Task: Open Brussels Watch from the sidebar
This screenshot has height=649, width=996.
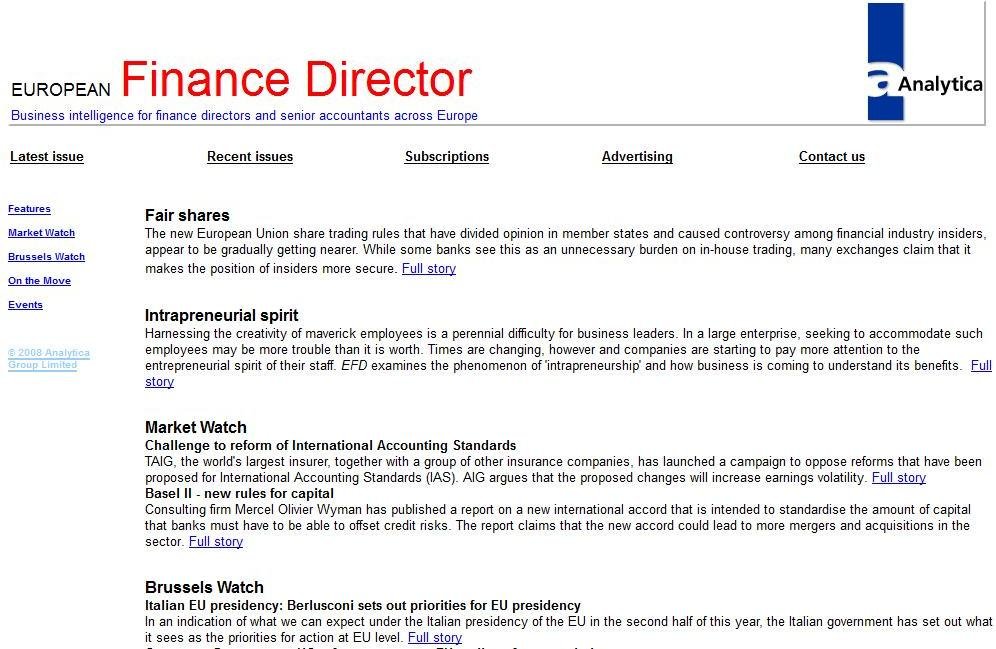Action: 46,257
